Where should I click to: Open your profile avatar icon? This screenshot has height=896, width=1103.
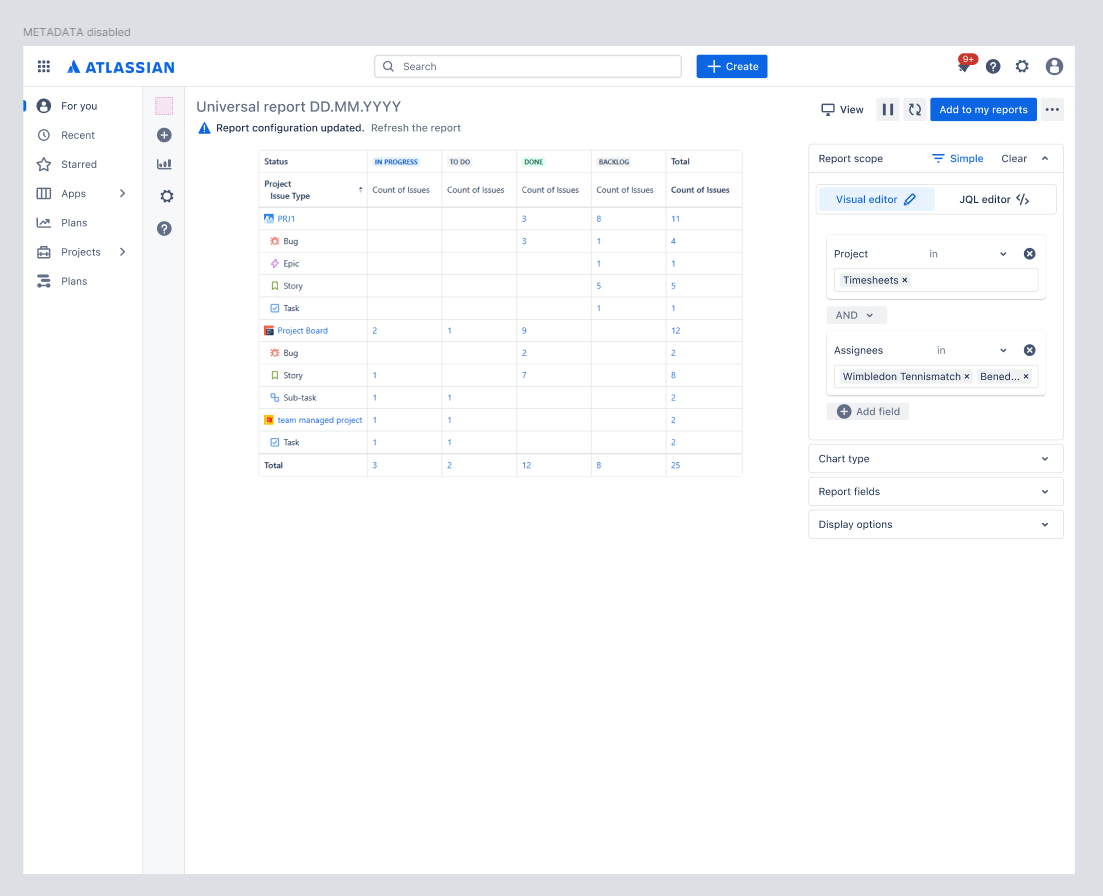[x=1054, y=66]
